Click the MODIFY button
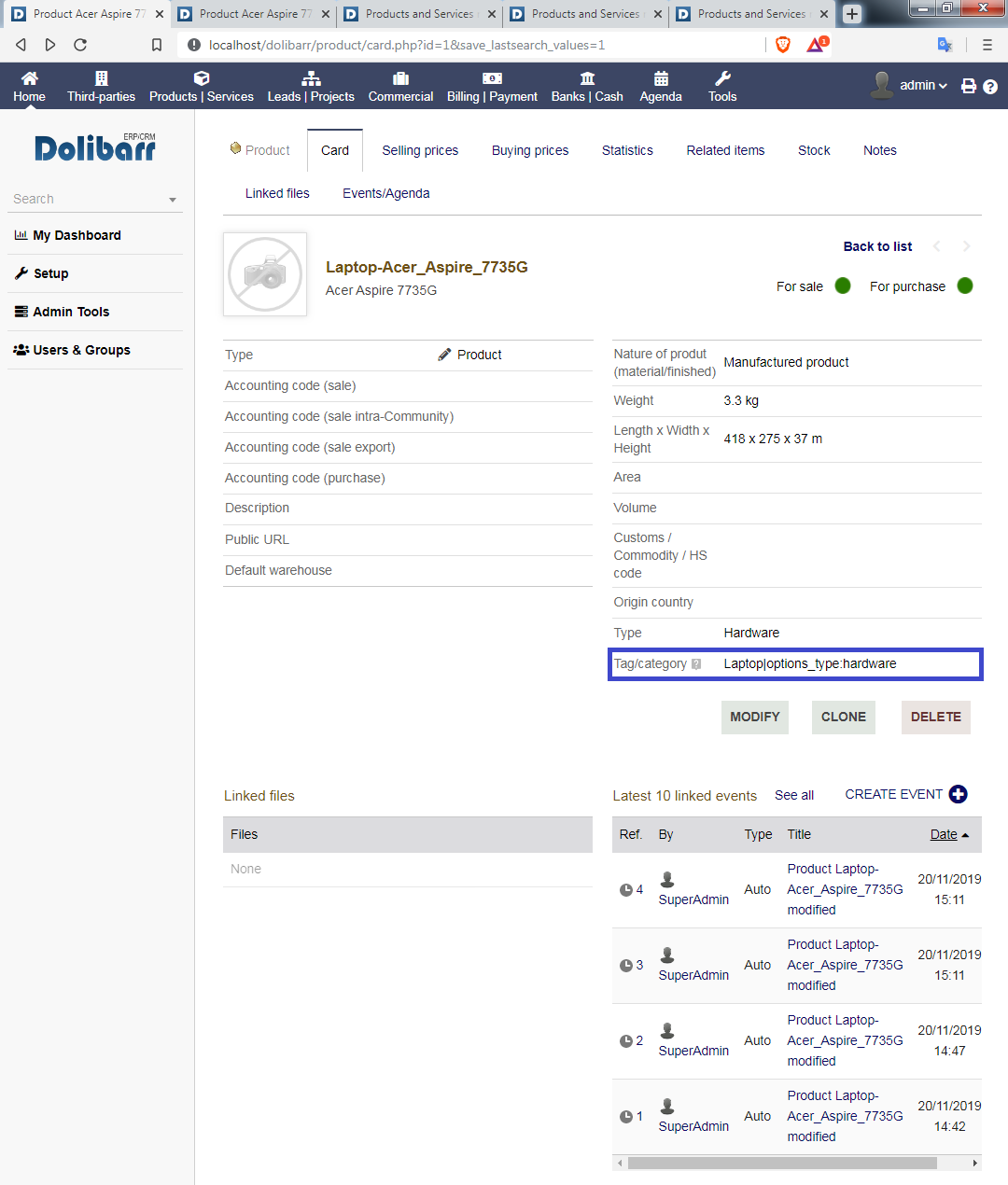Image resolution: width=1008 pixels, height=1185 pixels. [x=755, y=717]
